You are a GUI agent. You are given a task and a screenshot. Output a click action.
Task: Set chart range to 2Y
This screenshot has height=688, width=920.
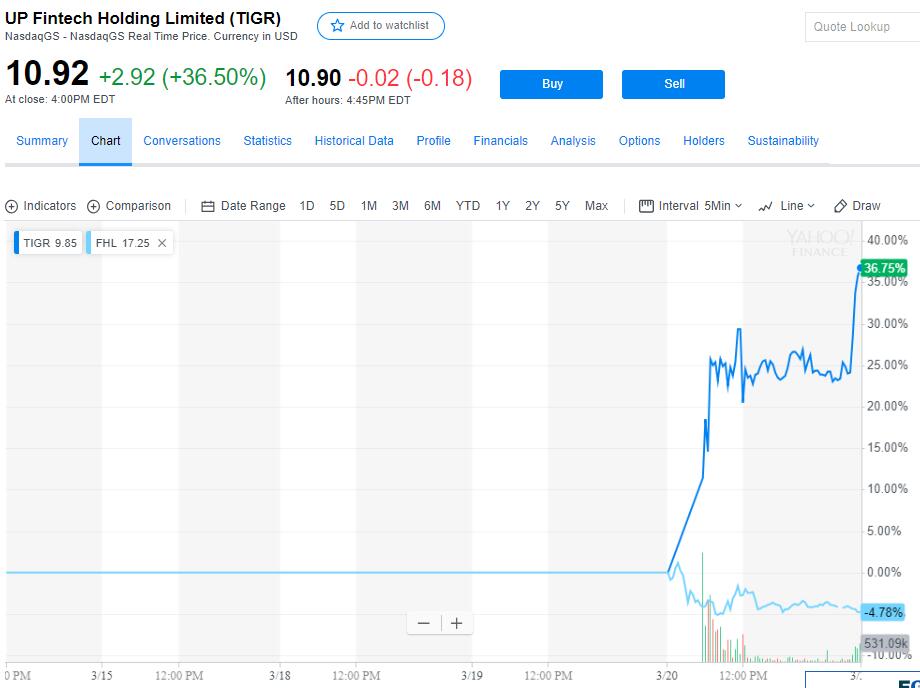(532, 206)
